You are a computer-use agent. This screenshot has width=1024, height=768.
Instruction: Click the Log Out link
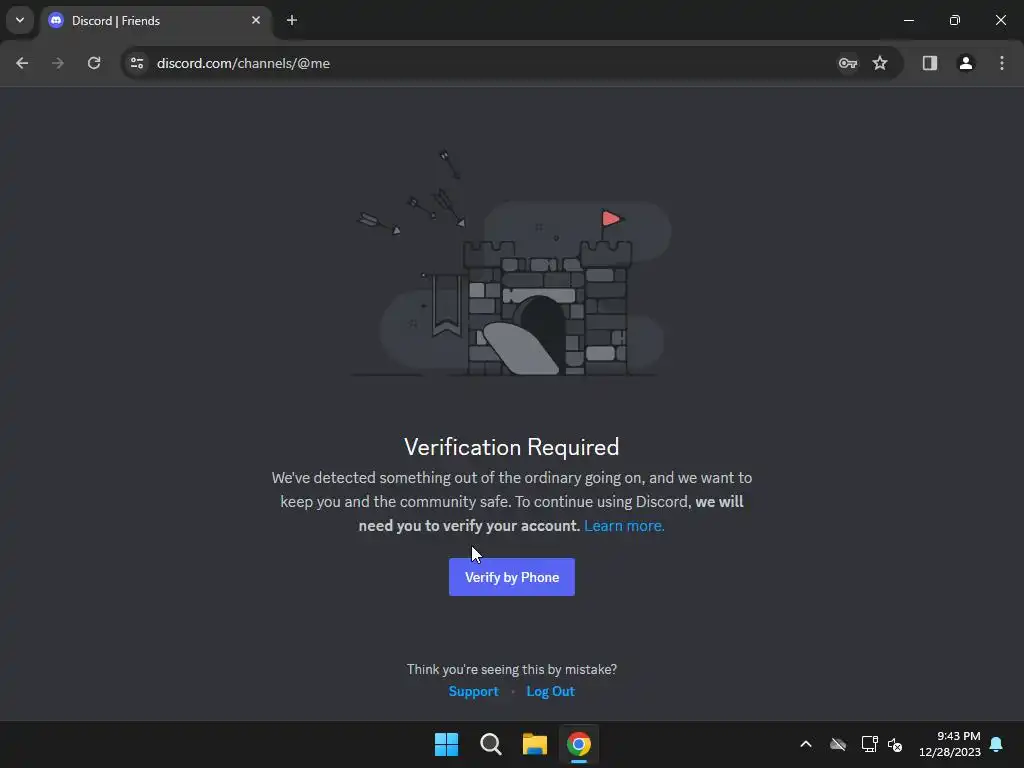point(550,691)
